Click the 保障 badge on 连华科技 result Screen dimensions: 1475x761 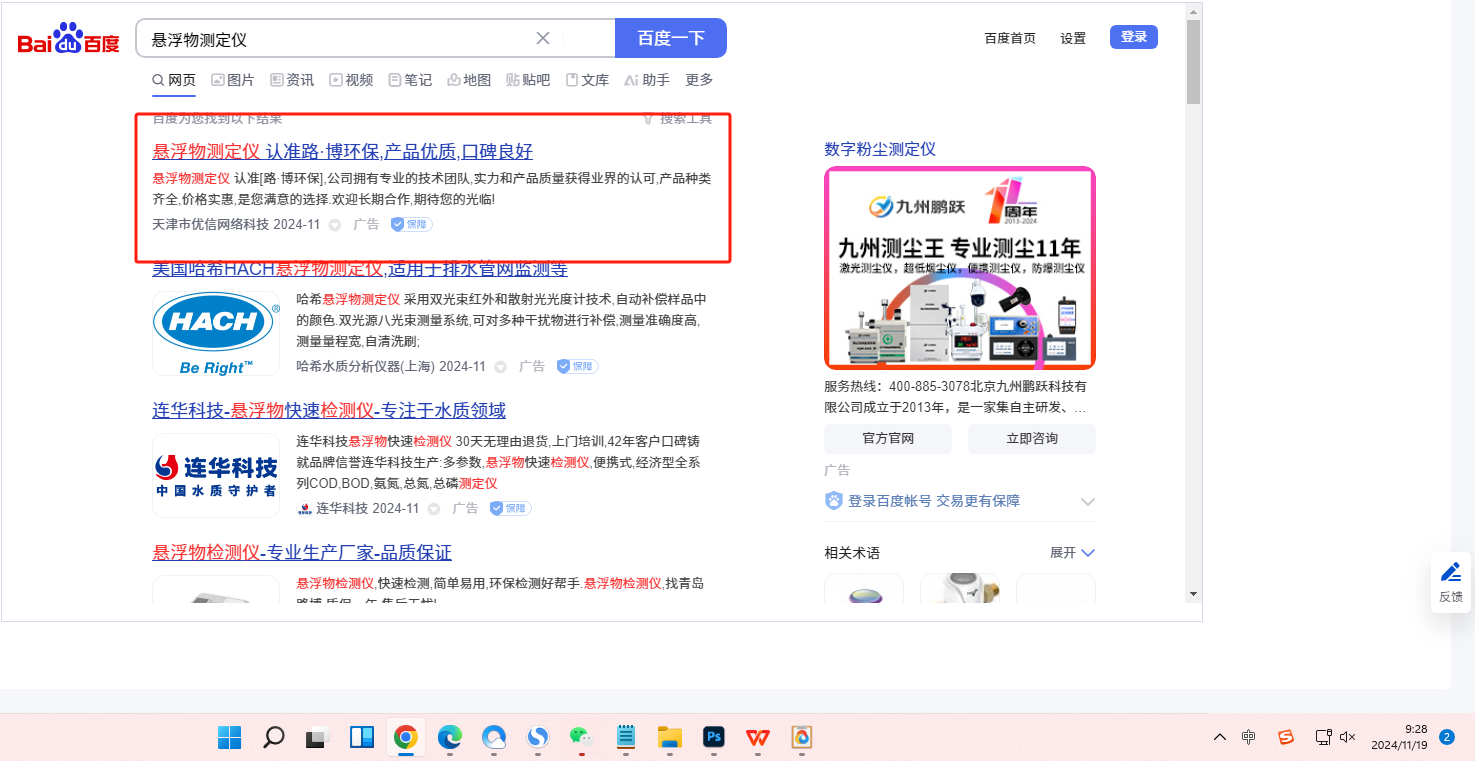(510, 509)
